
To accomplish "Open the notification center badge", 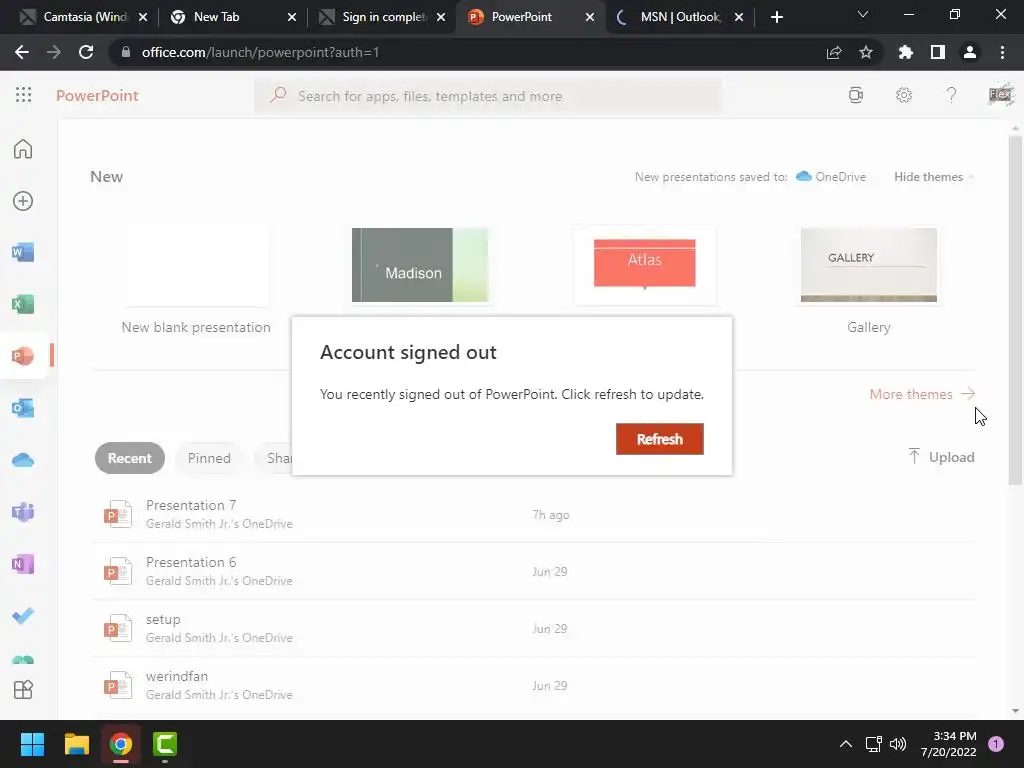I will 996,744.
